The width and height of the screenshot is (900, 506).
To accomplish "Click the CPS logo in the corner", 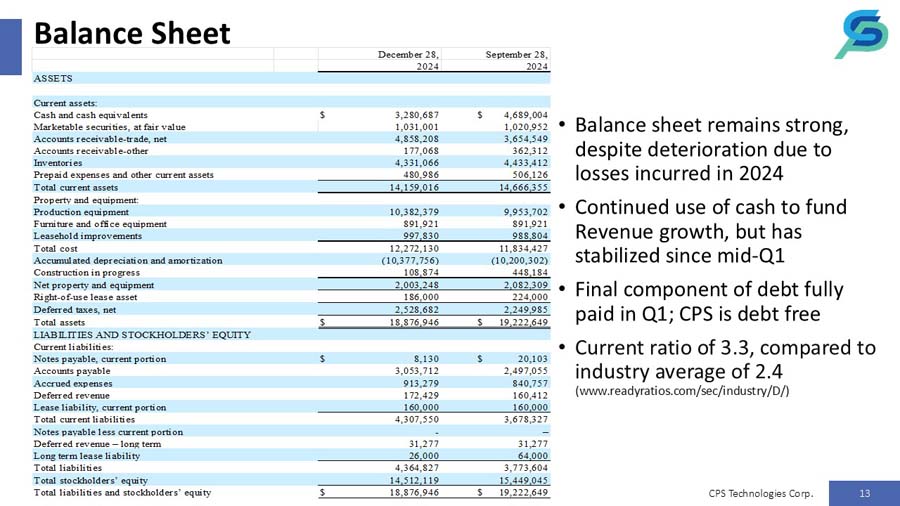I will [860, 36].
